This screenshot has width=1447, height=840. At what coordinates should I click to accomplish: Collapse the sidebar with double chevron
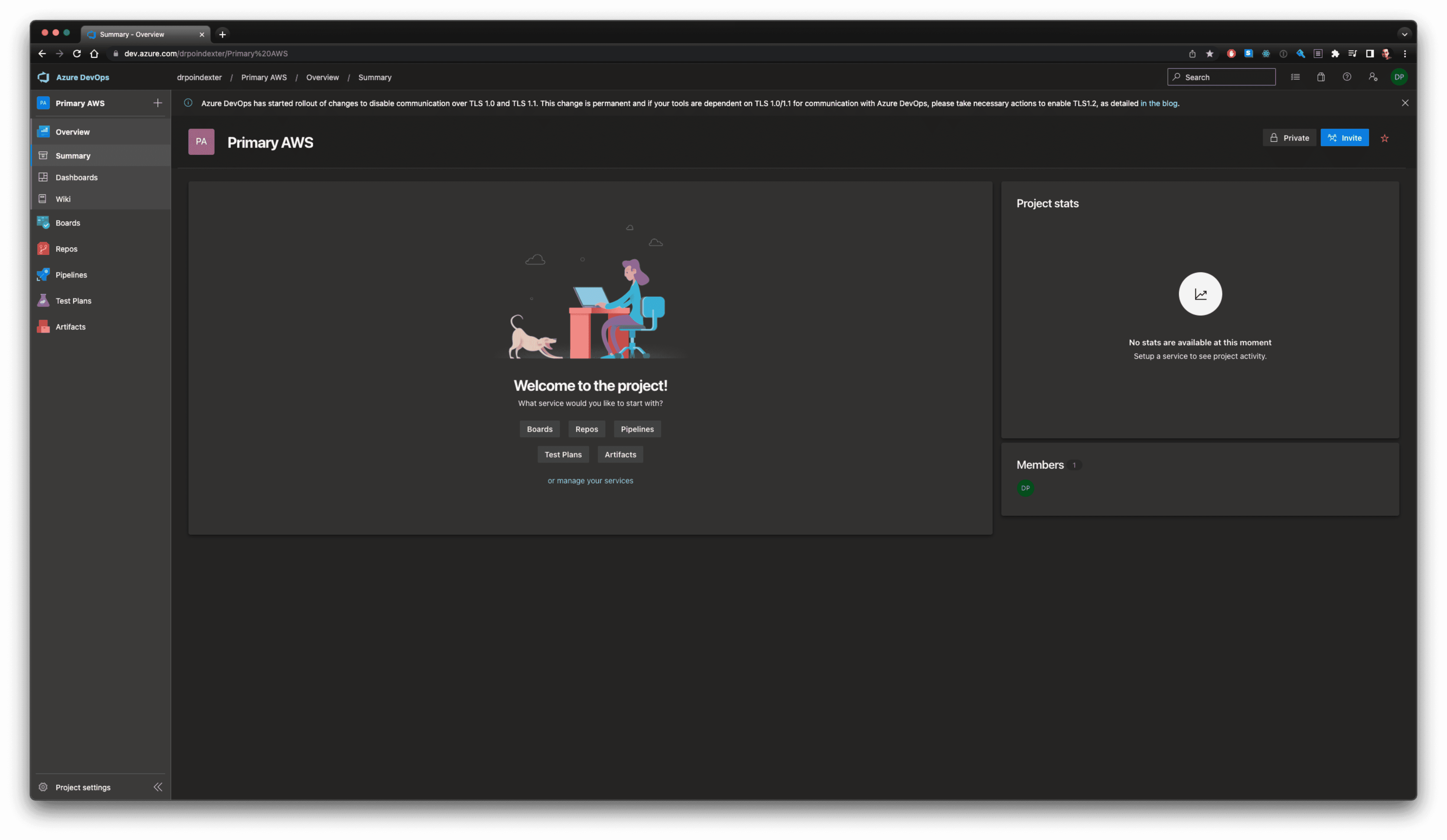157,787
